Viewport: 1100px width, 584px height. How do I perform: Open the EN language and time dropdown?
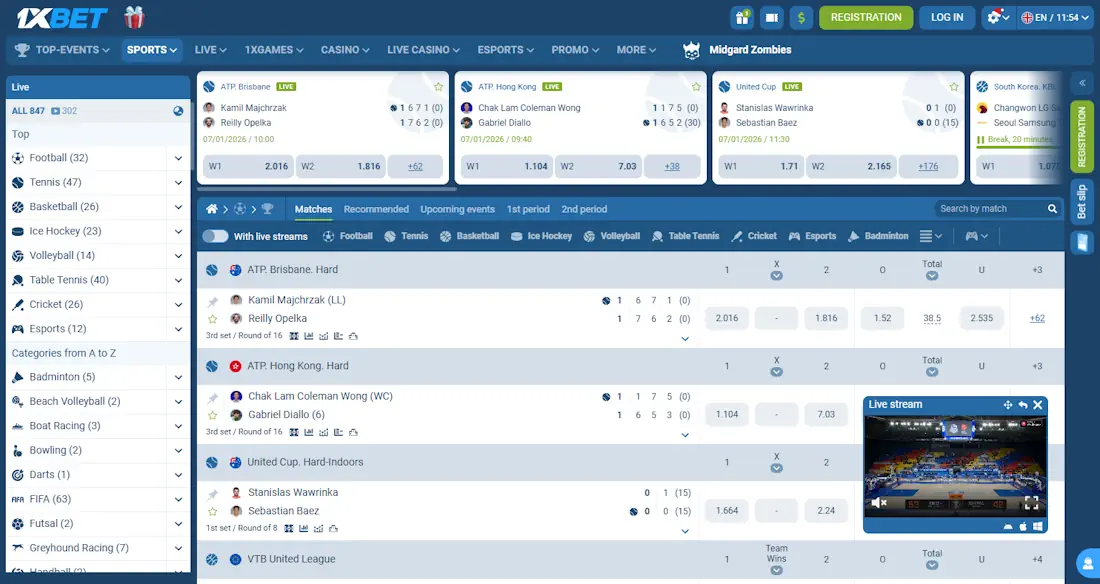1054,17
